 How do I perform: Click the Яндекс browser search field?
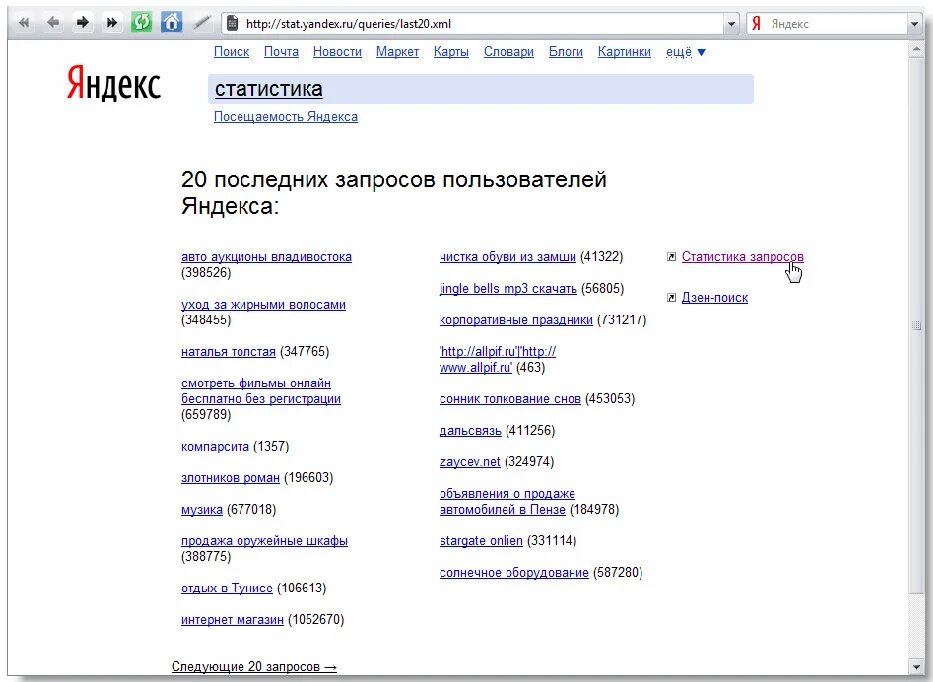click(836, 24)
